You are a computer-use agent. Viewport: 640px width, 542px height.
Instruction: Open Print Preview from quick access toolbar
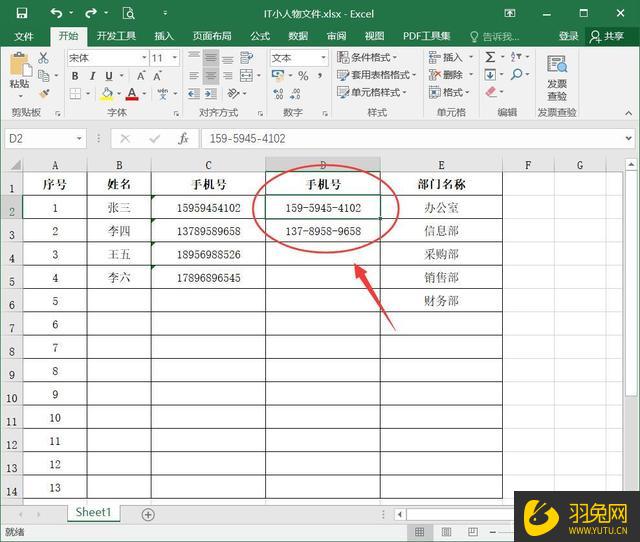tap(129, 13)
